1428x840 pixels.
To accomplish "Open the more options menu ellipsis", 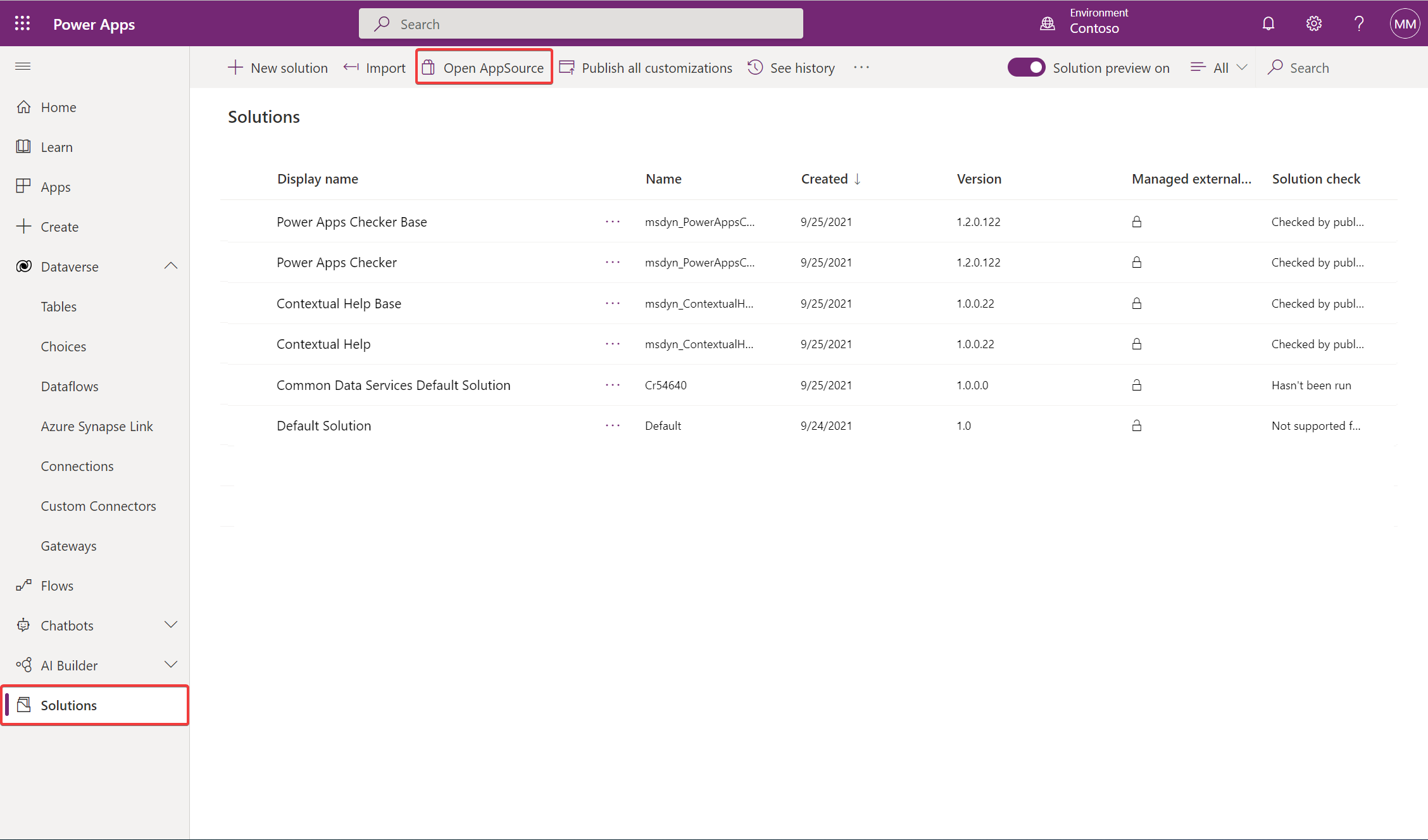I will (x=861, y=67).
